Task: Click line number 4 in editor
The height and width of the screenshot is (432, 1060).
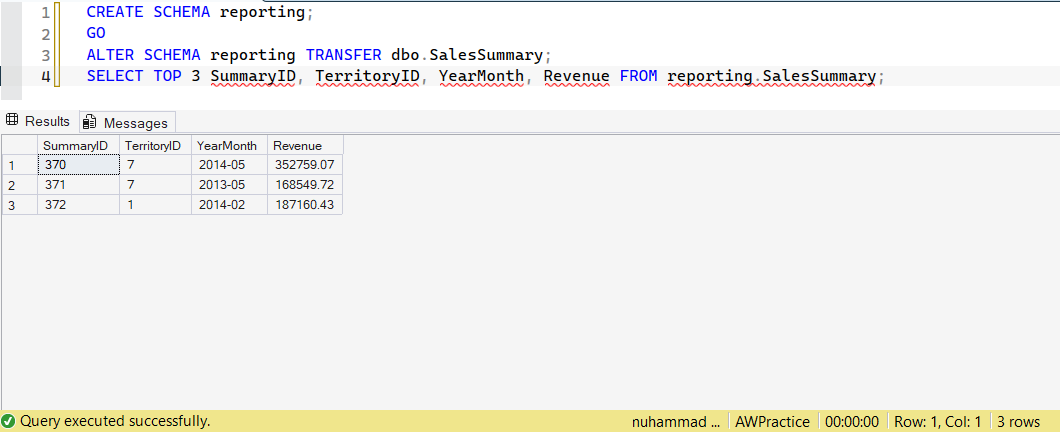Action: pyautogui.click(x=45, y=76)
